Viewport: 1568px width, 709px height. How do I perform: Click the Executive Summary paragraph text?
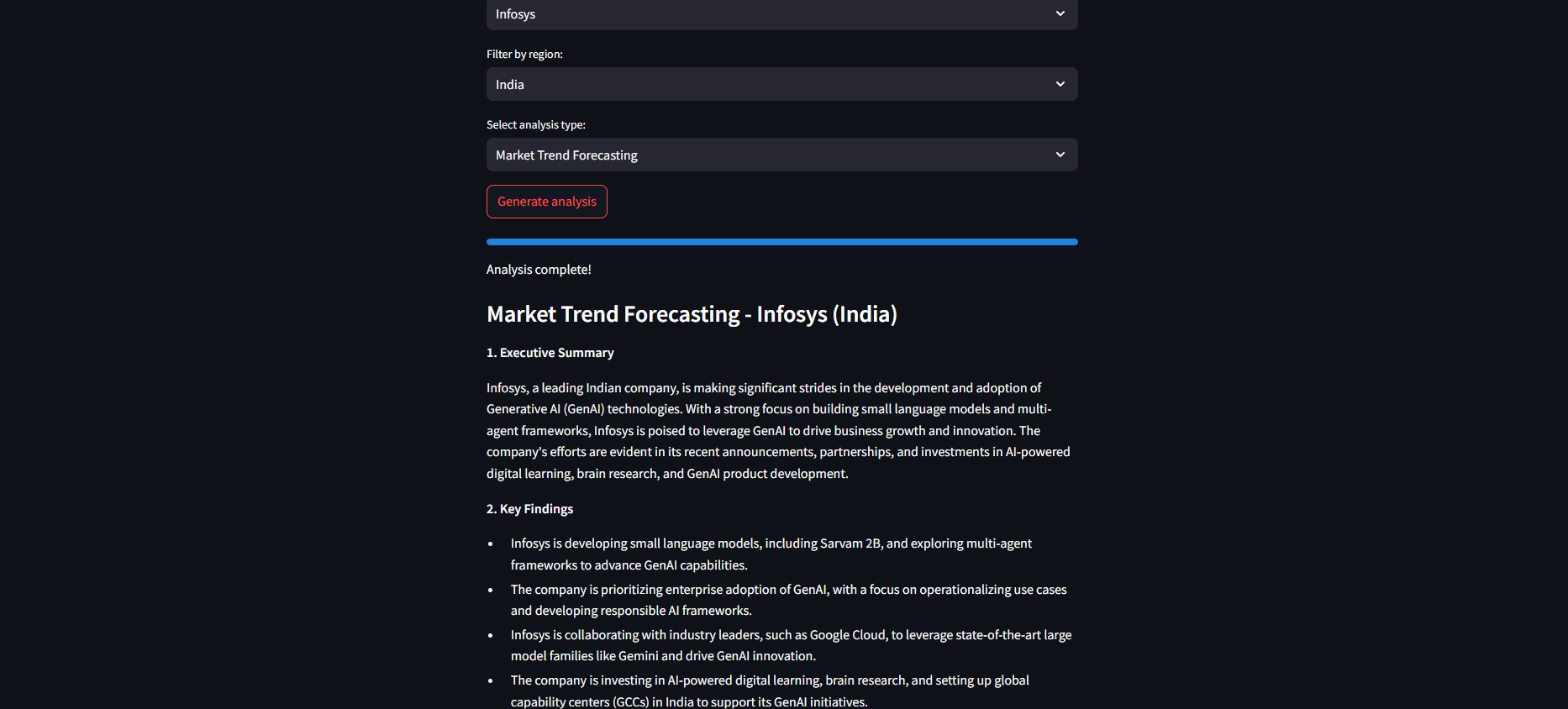click(x=779, y=431)
